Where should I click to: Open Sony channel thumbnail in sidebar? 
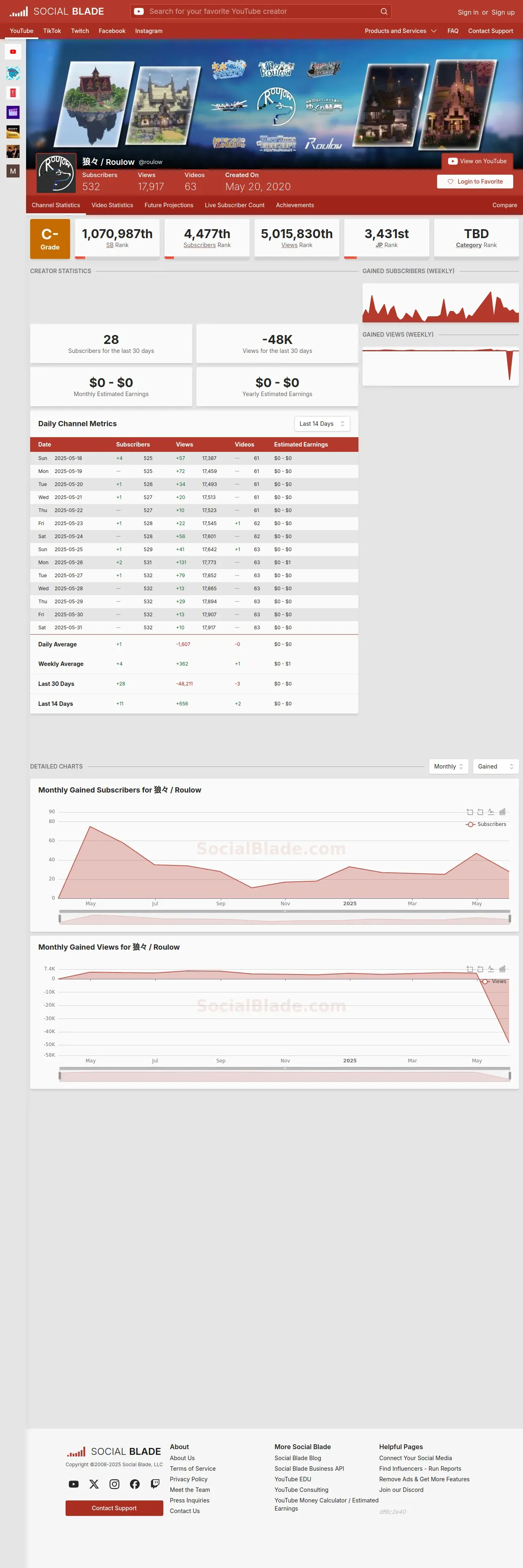13,131
